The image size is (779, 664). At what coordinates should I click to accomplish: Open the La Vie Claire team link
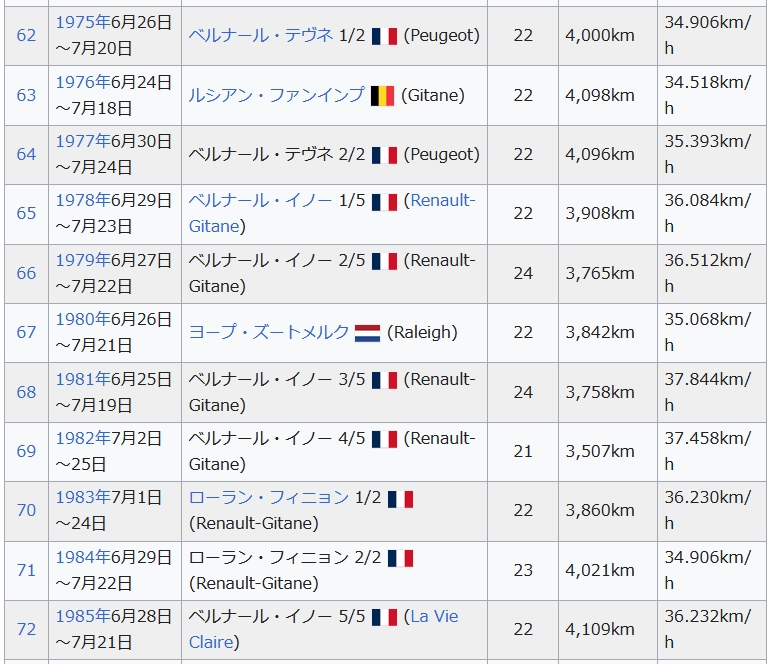coord(434,616)
